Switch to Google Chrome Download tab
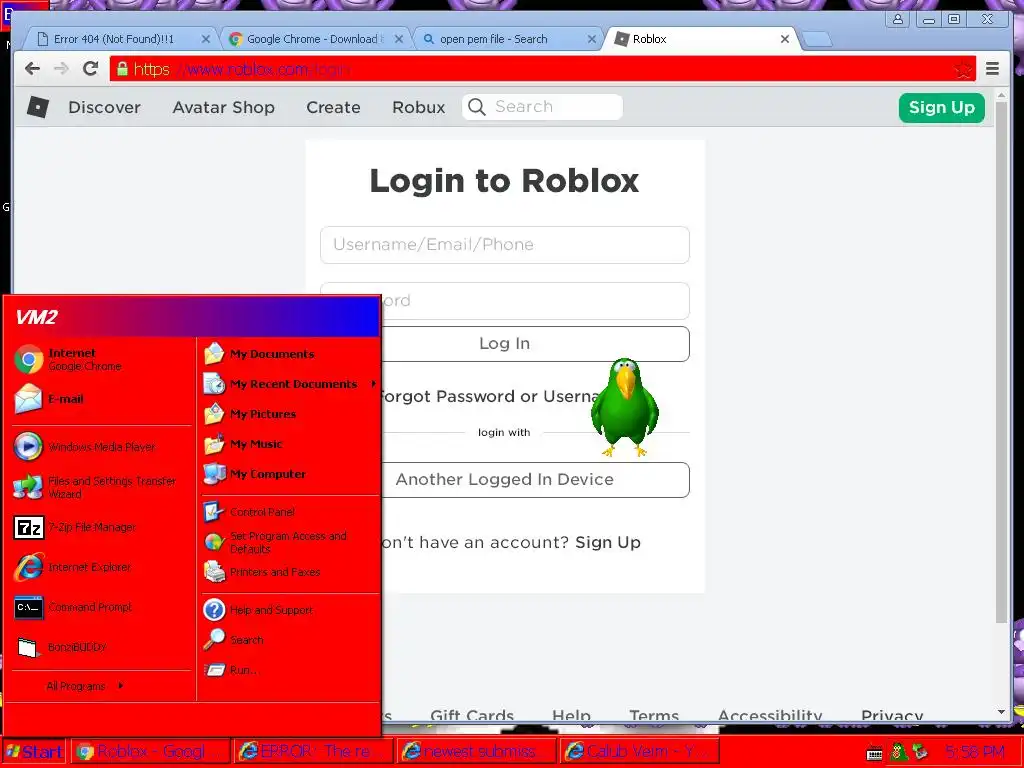 315,39
